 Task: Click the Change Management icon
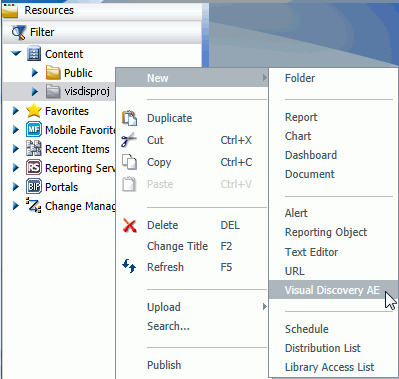point(34,205)
